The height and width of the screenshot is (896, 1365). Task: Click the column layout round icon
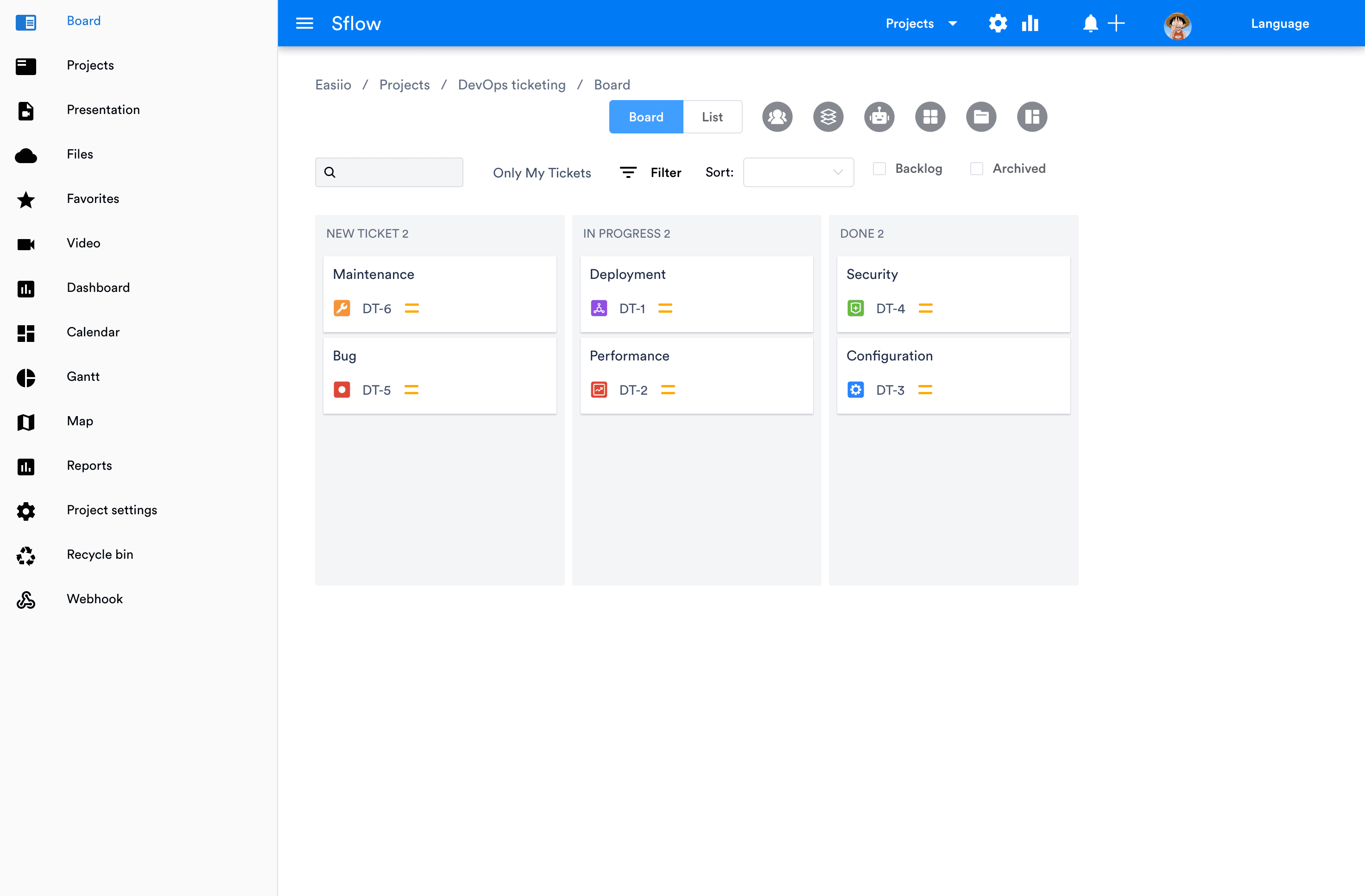1032,117
